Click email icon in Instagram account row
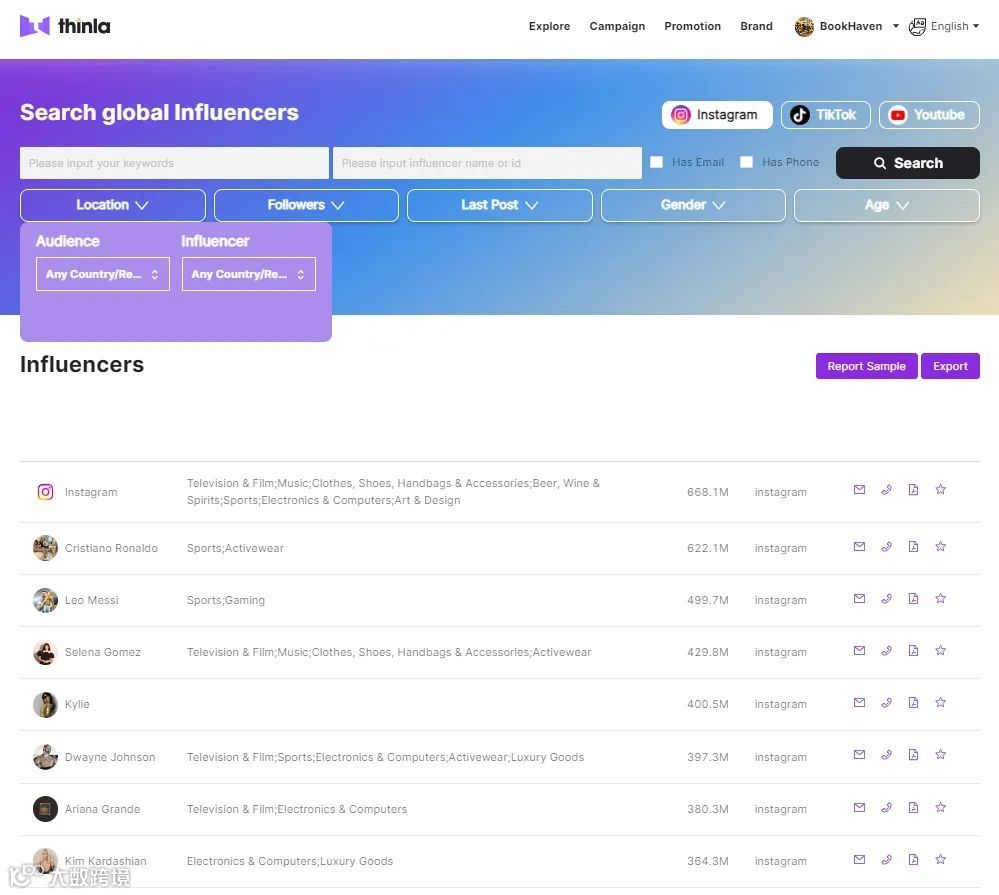Image resolution: width=999 pixels, height=895 pixels. (859, 489)
